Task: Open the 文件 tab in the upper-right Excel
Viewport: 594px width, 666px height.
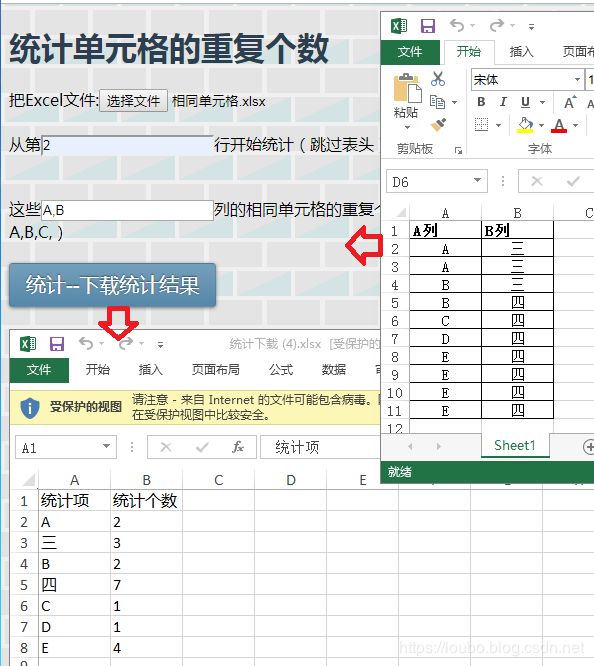Action: click(410, 52)
